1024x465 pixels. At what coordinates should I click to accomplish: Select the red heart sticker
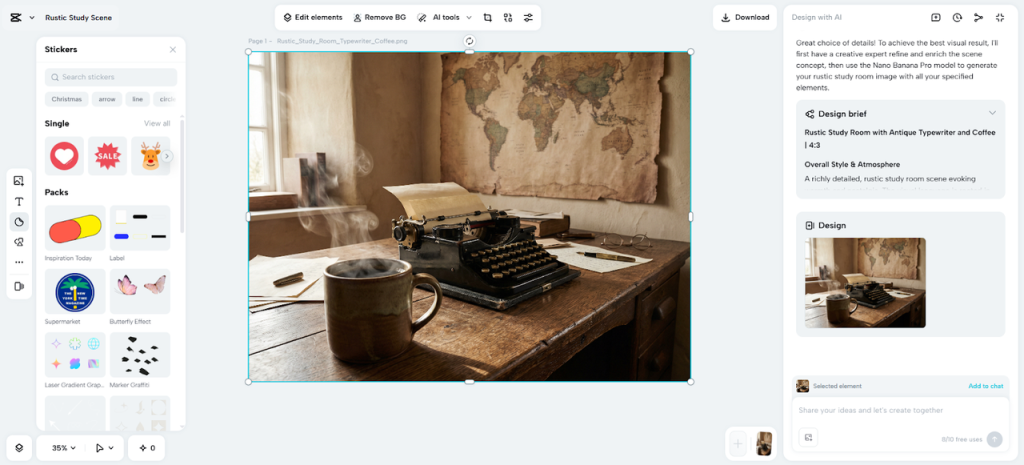(64, 156)
